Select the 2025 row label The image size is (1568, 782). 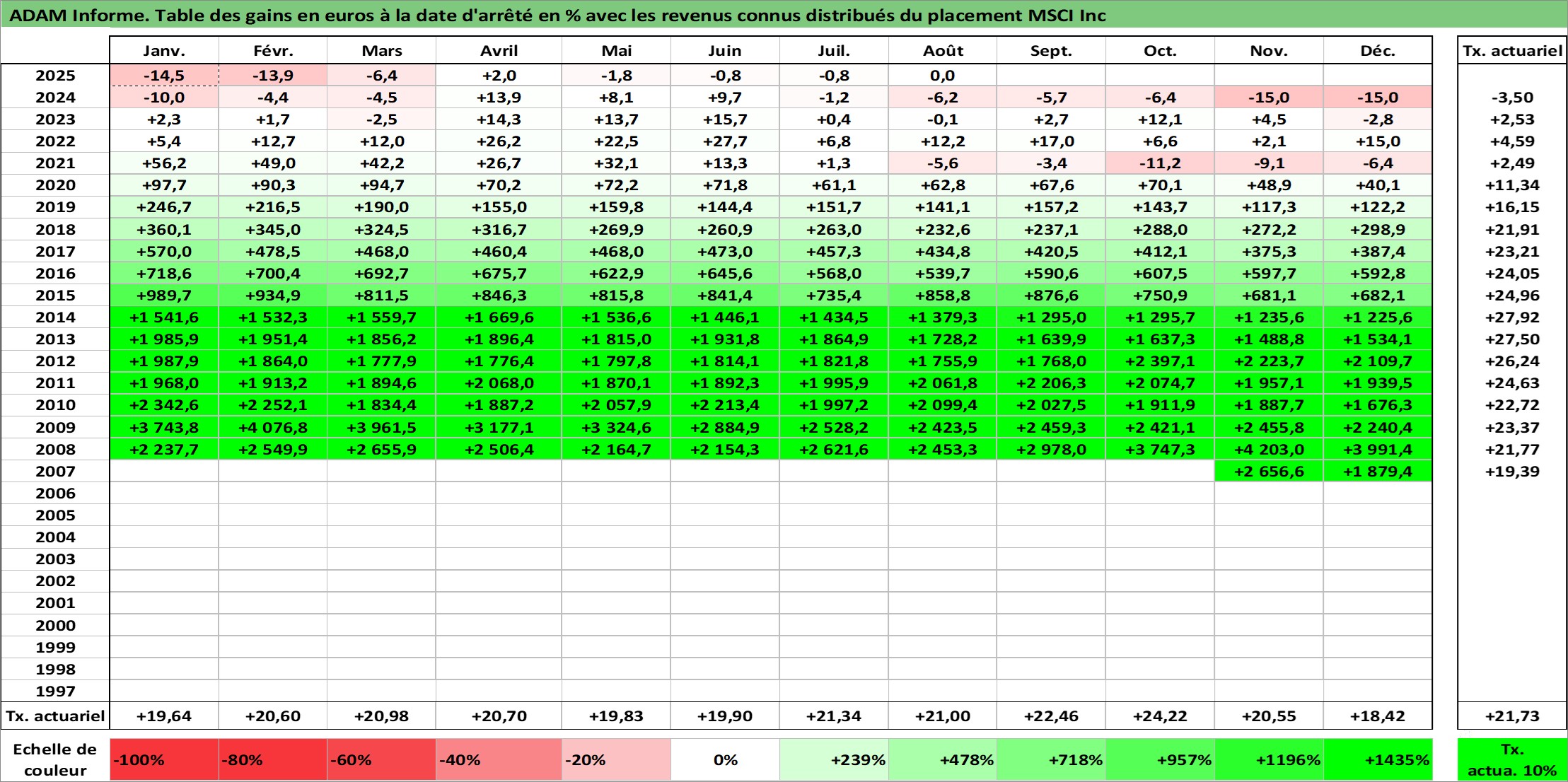(55, 76)
